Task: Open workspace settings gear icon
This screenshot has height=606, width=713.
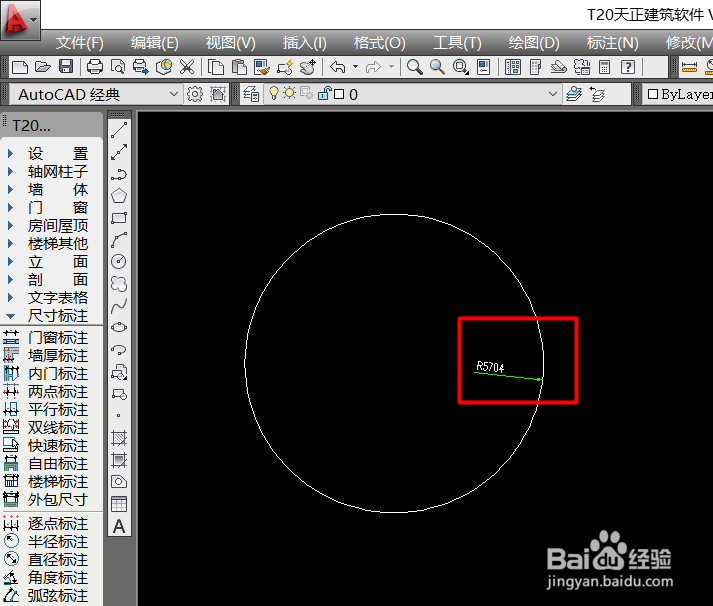Action: [195, 94]
